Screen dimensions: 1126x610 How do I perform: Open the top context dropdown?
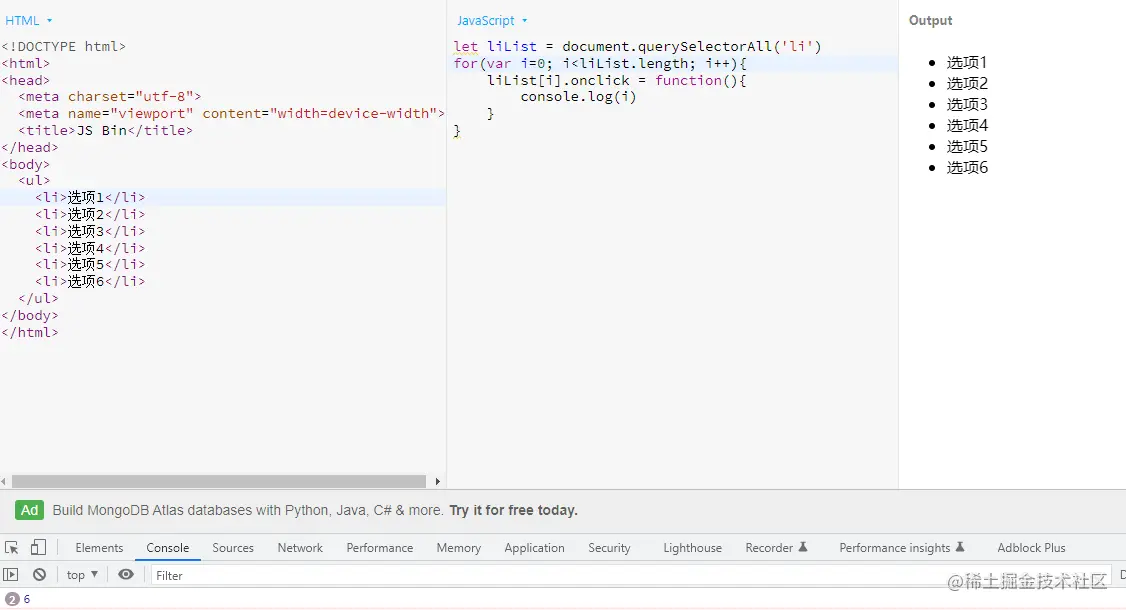click(x=82, y=575)
